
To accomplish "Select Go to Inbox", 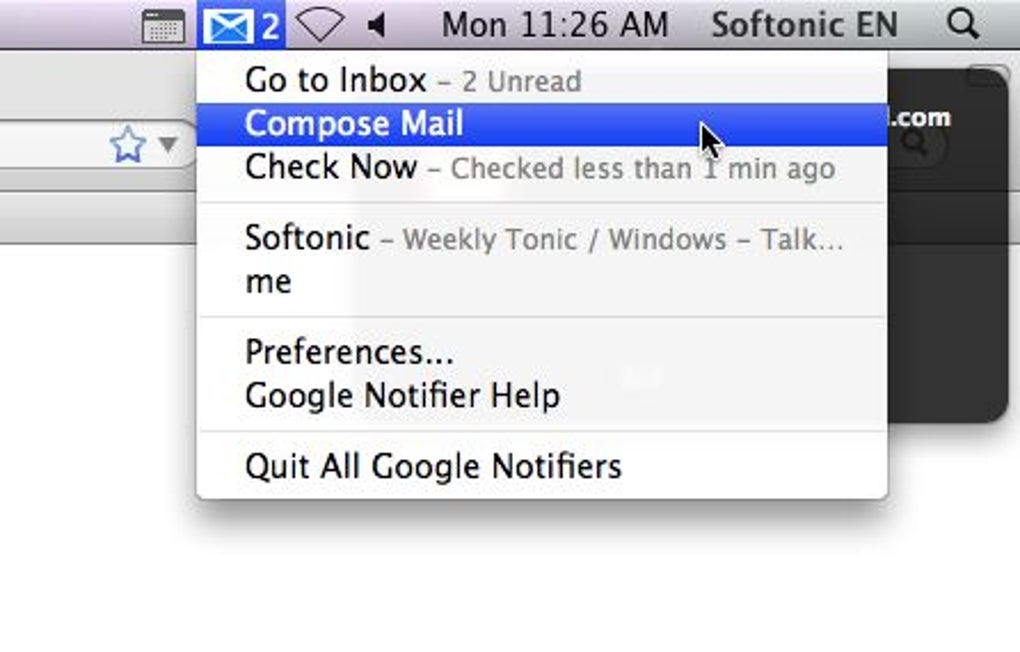I will point(336,80).
